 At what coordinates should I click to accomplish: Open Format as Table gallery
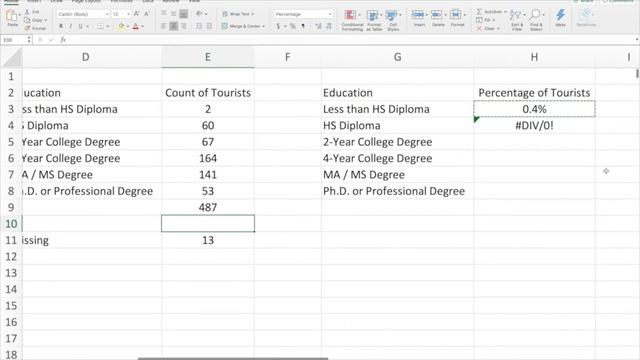coord(373,20)
